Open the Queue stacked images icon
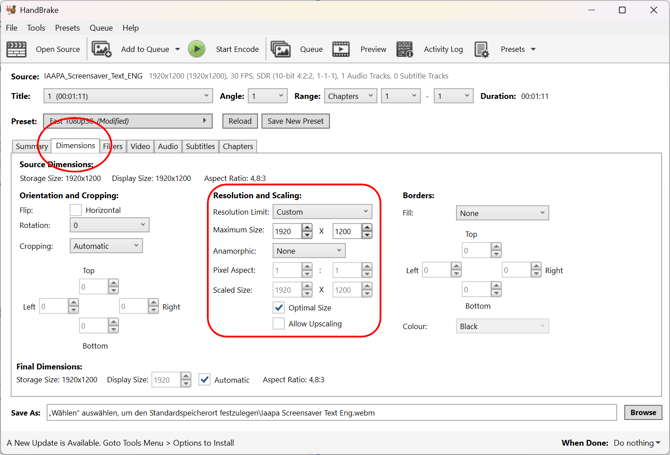The image size is (670, 455). tap(281, 49)
